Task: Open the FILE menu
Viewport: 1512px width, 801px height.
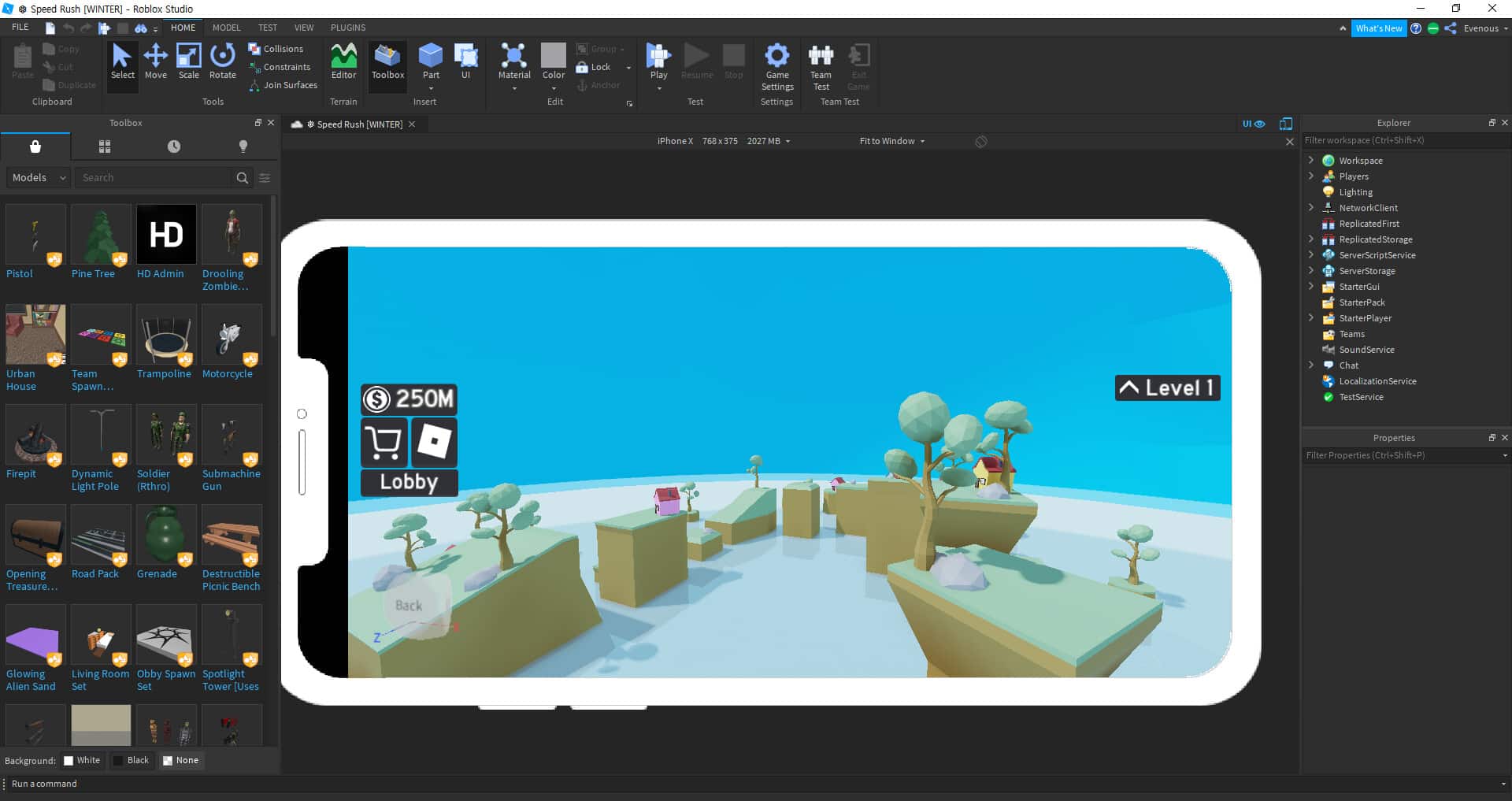Action: pos(20,27)
